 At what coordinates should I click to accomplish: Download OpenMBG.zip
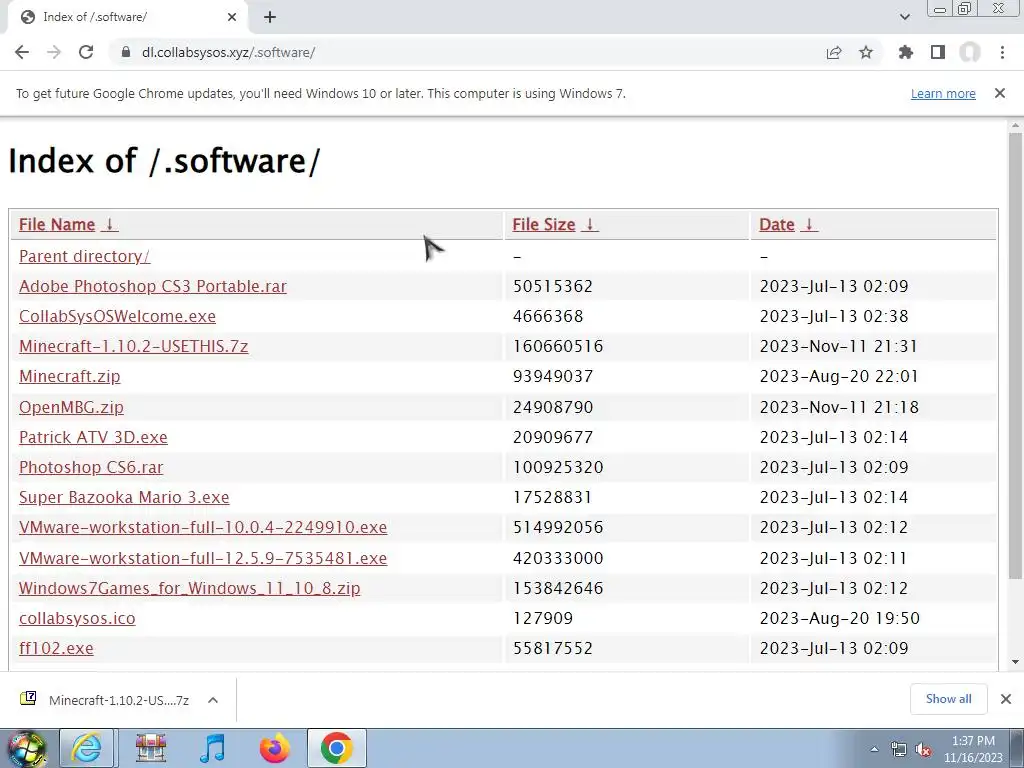point(71,407)
